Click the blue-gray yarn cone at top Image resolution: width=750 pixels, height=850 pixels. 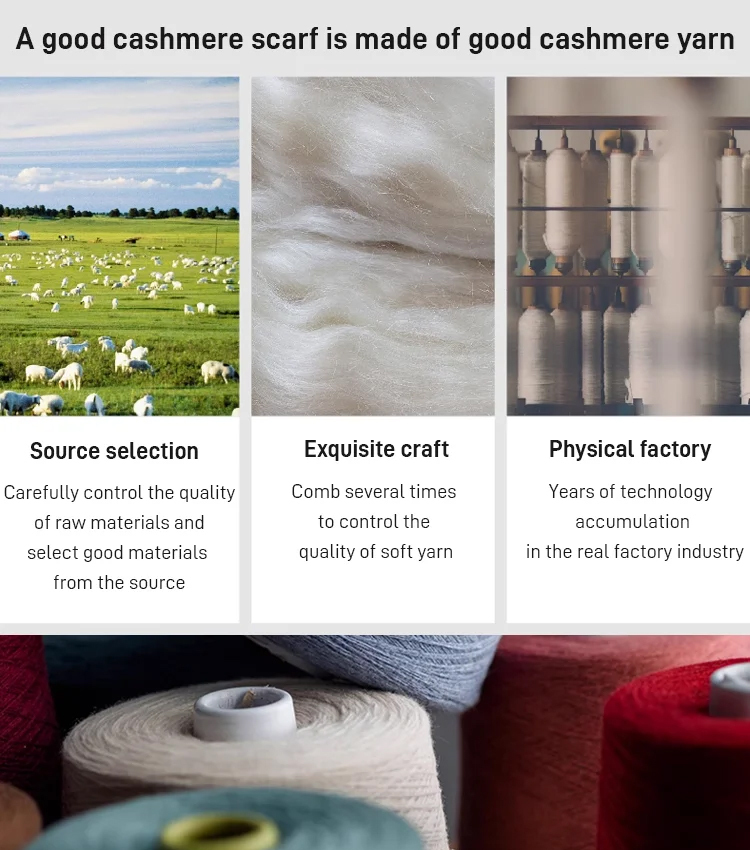click(x=390, y=669)
